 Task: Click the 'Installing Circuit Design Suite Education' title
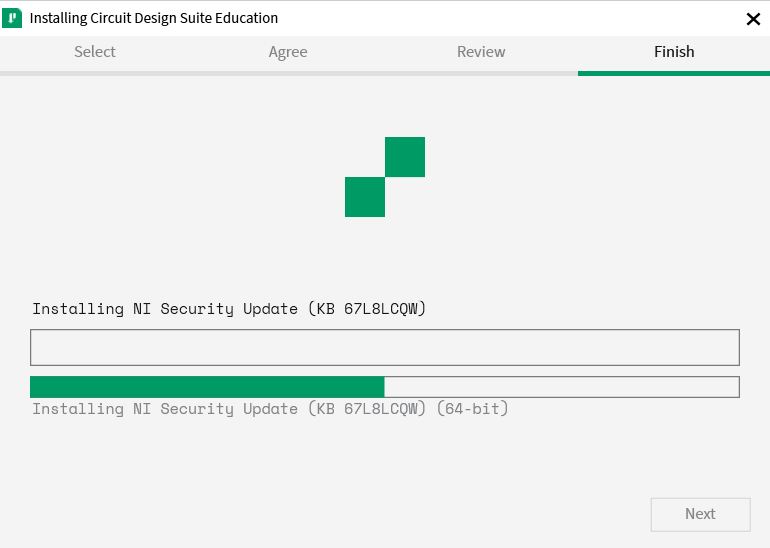coord(154,19)
